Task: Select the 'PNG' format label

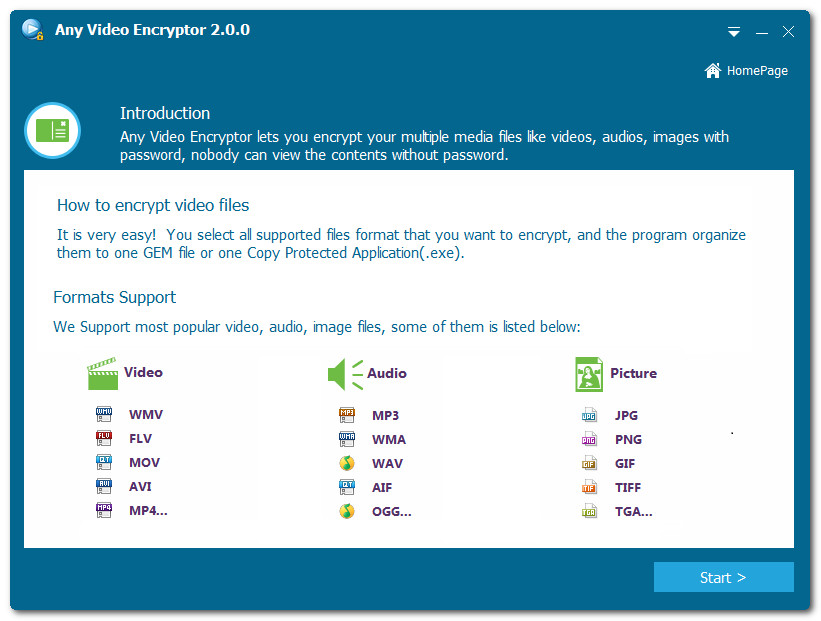Action: (628, 440)
